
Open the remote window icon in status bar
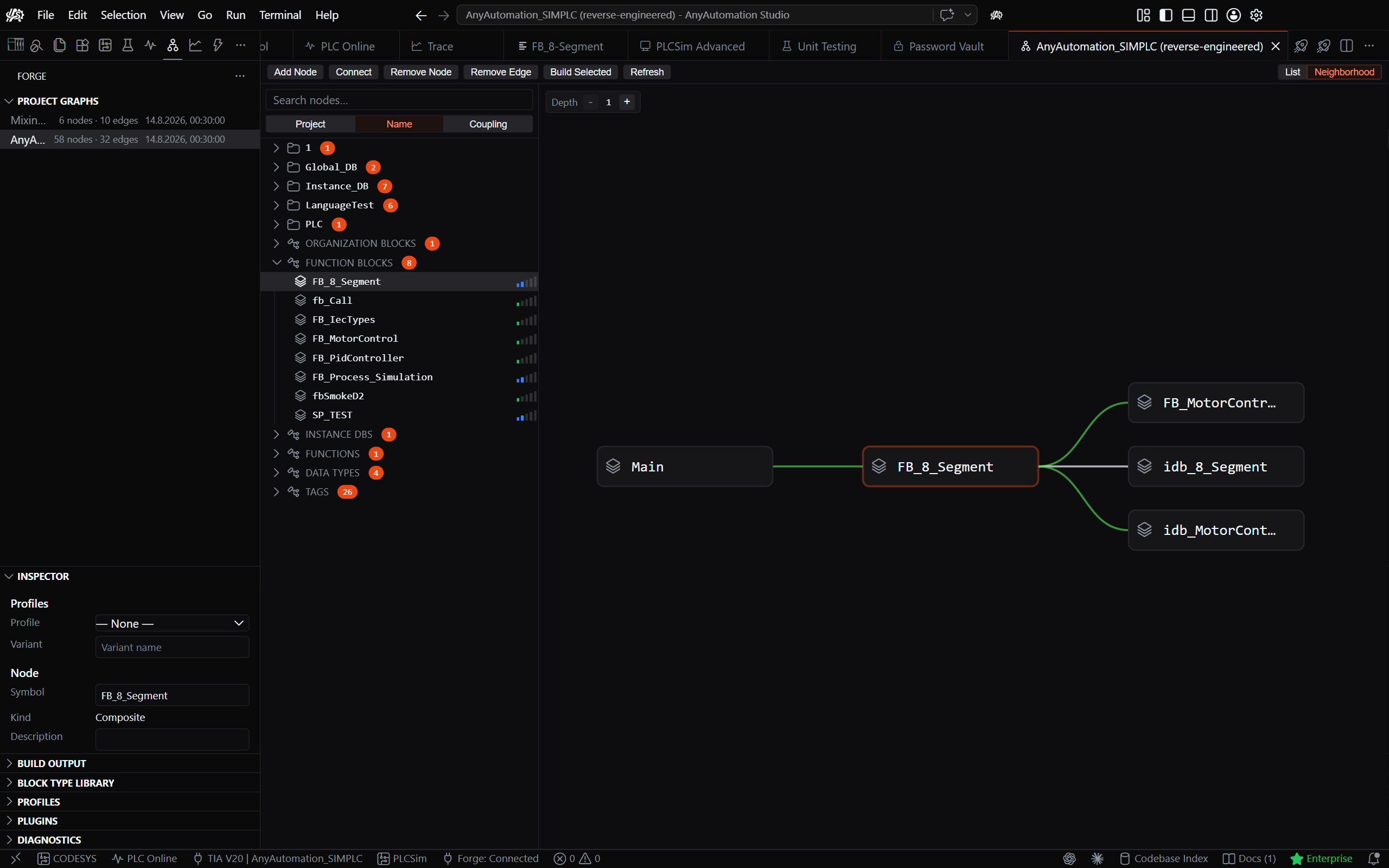coord(16,858)
